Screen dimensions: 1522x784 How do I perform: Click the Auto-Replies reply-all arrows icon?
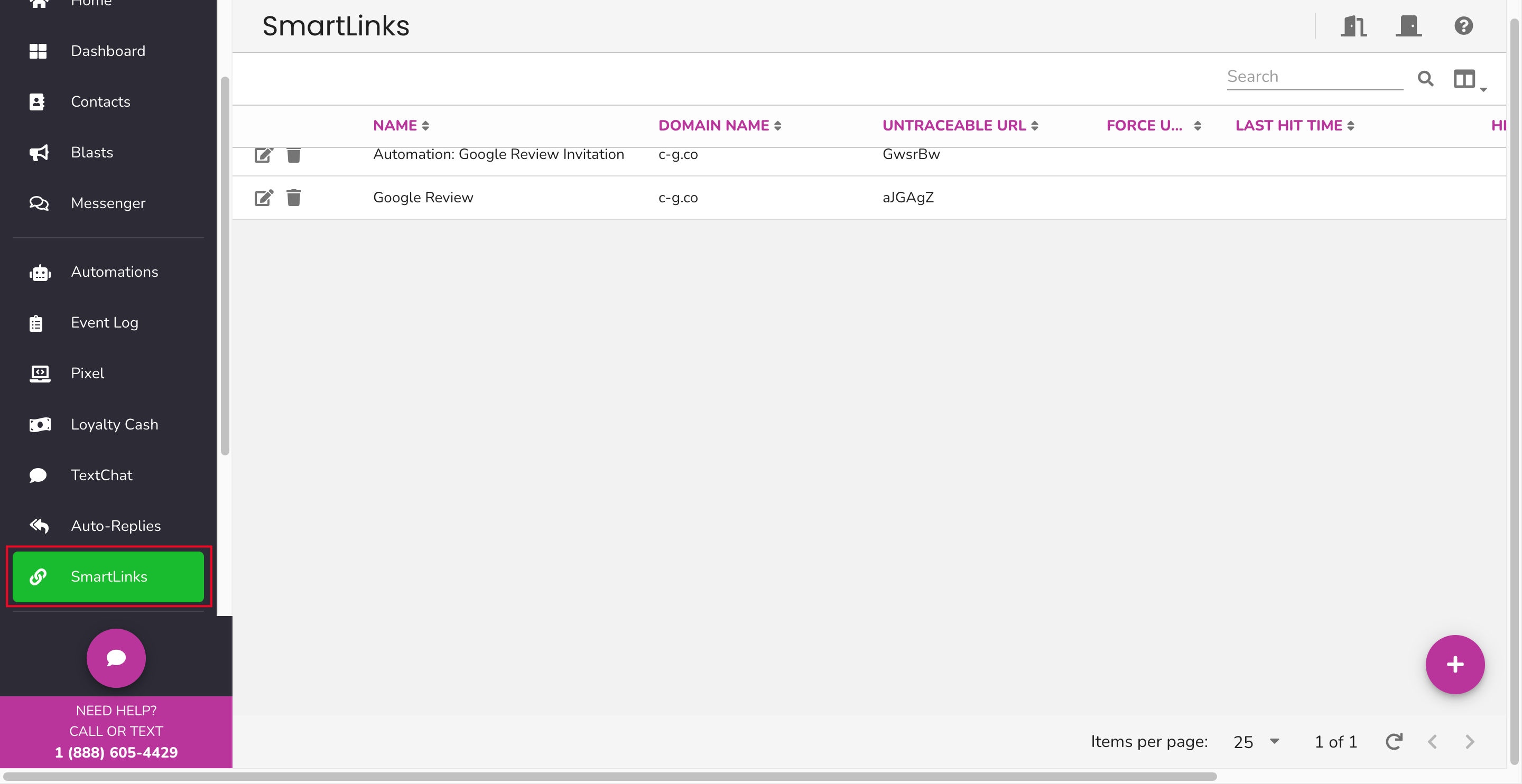click(39, 525)
